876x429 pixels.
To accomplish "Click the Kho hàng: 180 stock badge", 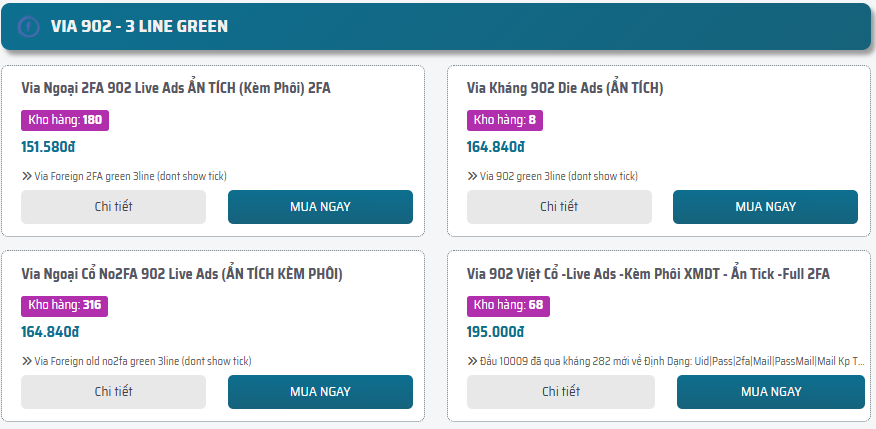I will (65, 120).
